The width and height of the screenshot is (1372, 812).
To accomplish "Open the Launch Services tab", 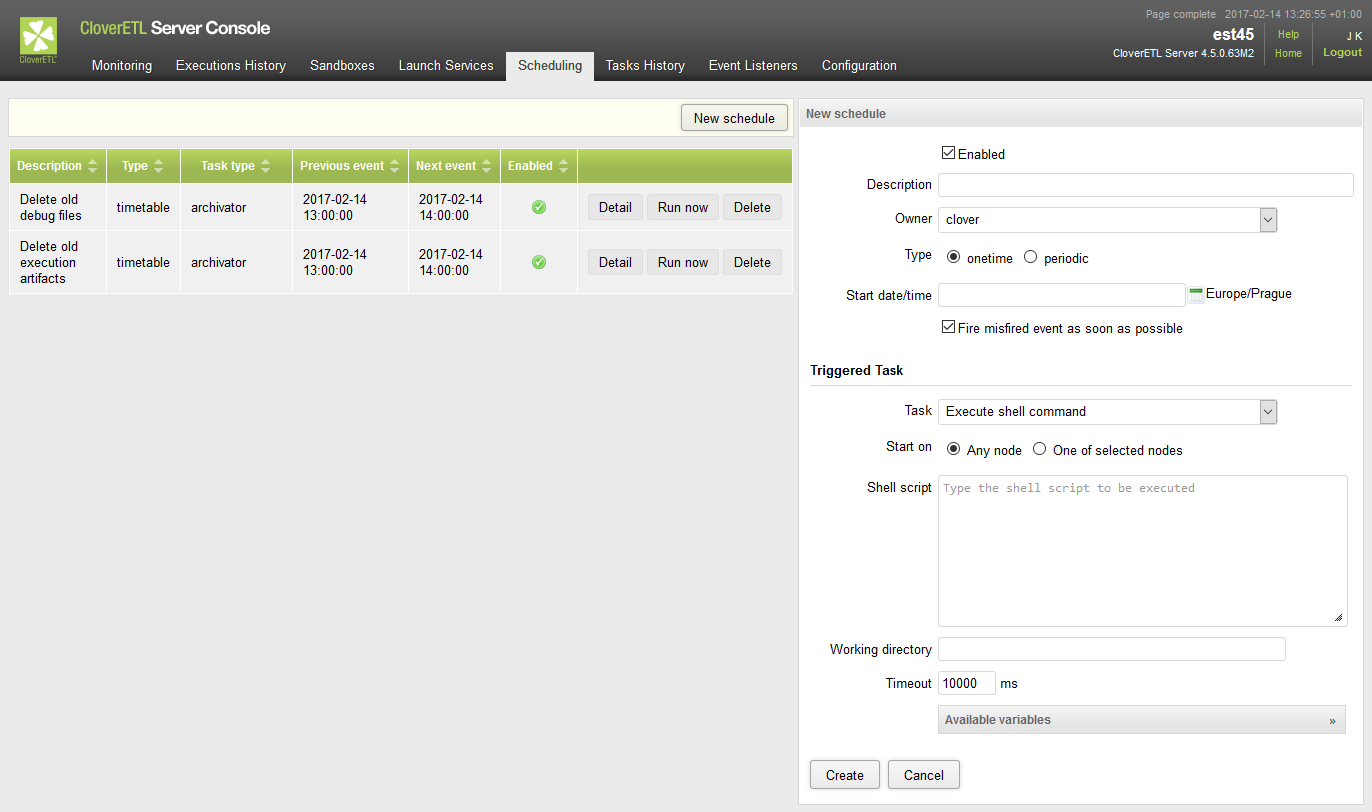I will click(446, 66).
